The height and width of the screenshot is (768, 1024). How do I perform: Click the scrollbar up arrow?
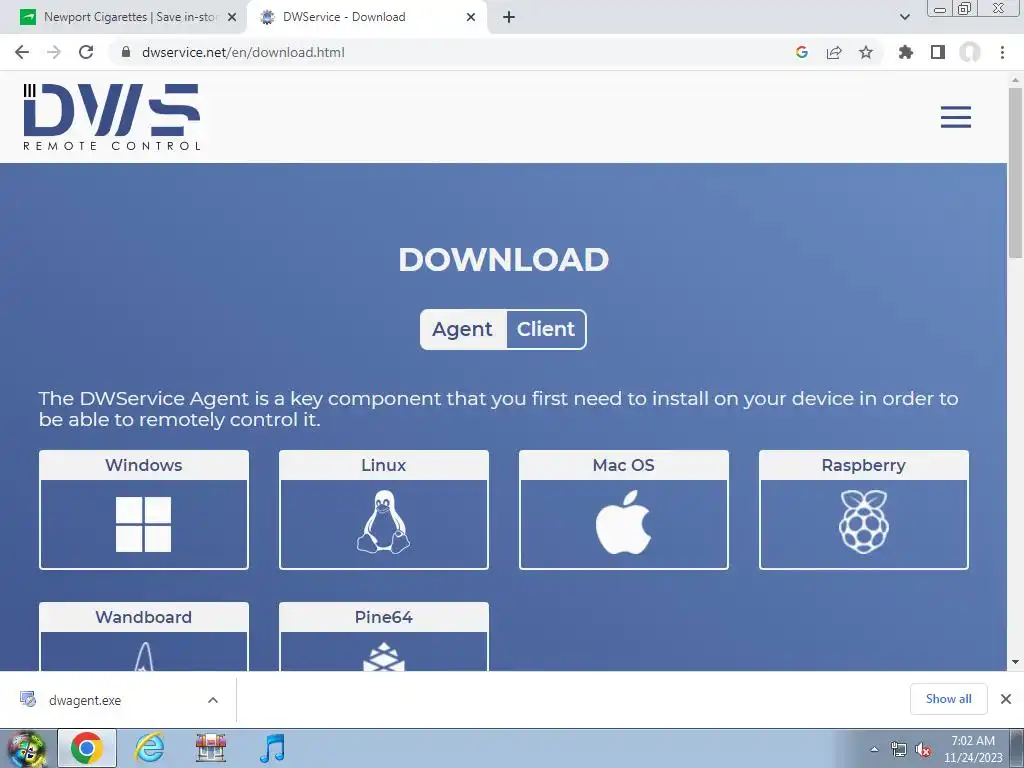tap(1016, 79)
